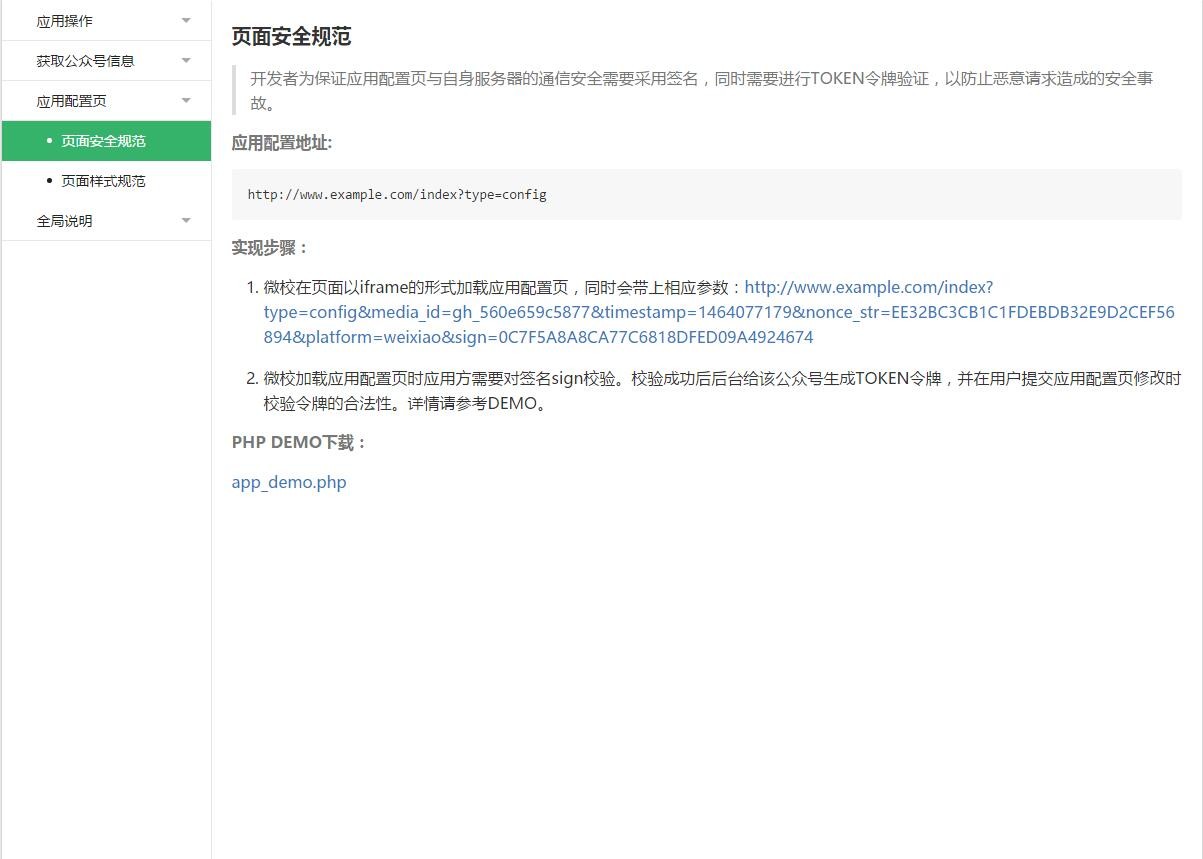Expand the 全局说明 arrow
Screen dimensions: 1203x859
point(186,220)
